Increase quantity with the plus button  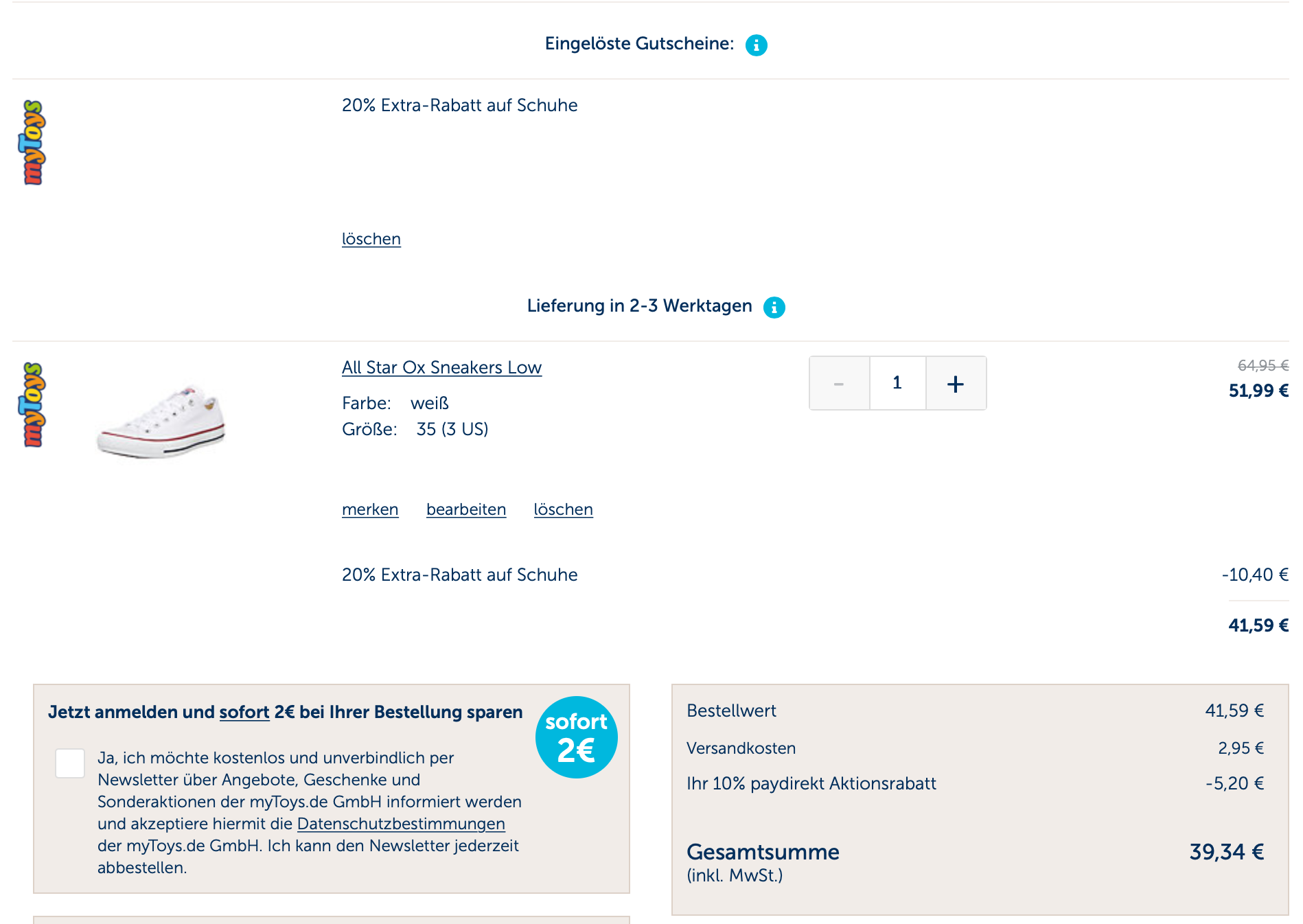click(x=955, y=384)
